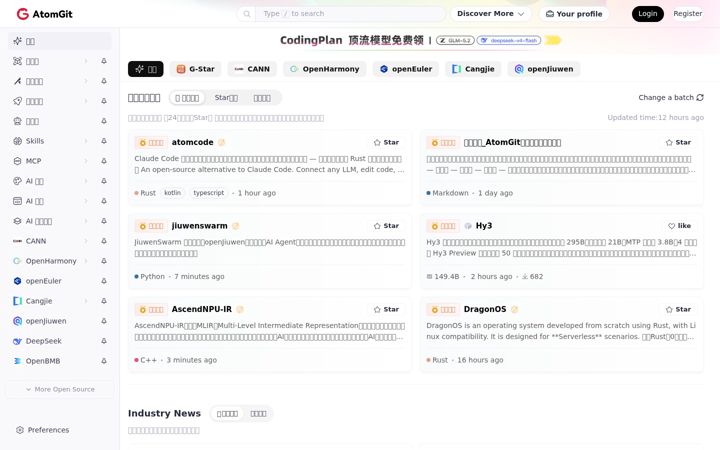Open OpenBMB in the sidebar
Image resolution: width=720 pixels, height=450 pixels.
coord(43,361)
